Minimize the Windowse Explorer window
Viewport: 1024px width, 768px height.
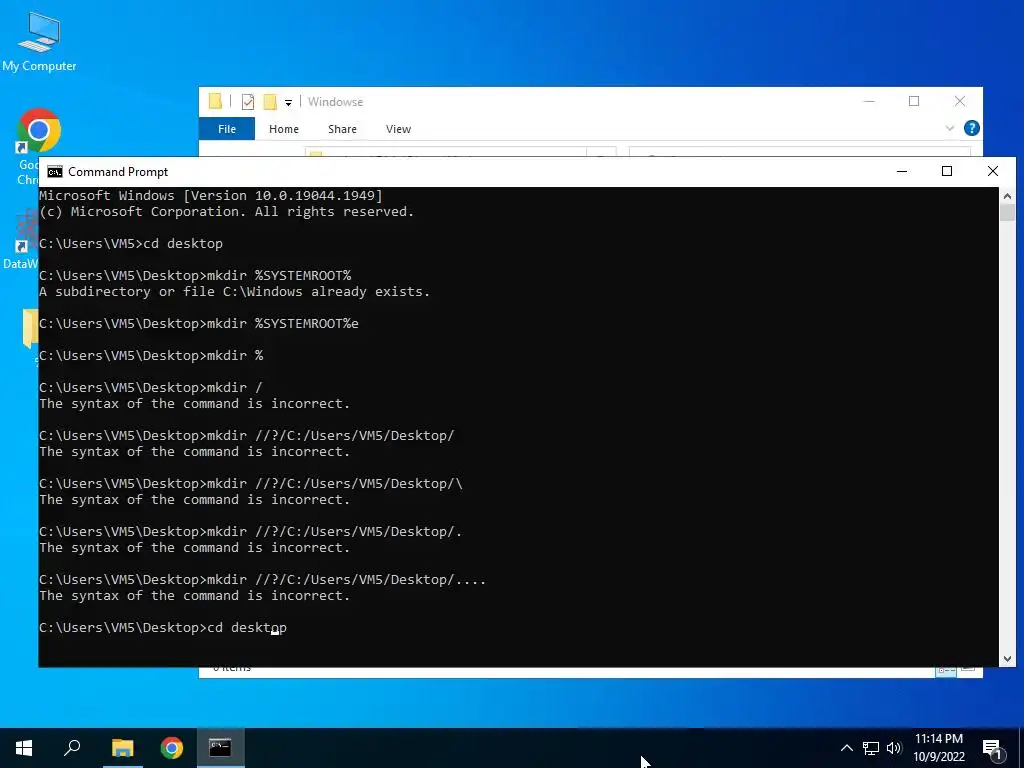[x=869, y=101]
